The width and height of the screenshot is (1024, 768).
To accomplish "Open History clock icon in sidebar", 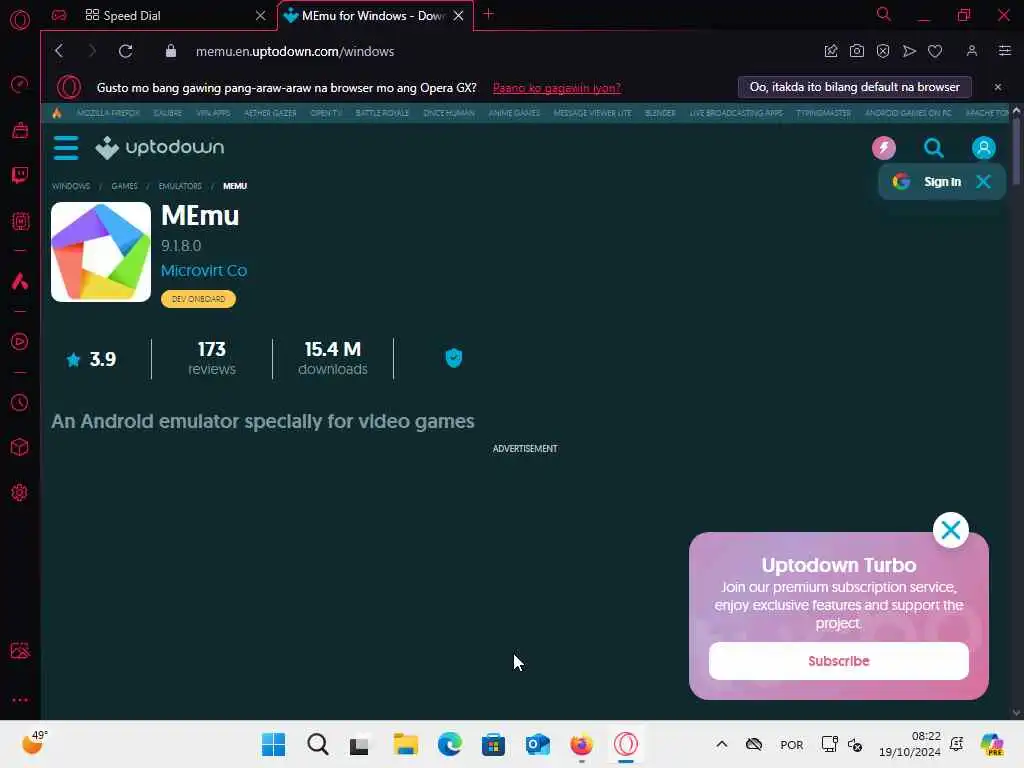I will (20, 402).
